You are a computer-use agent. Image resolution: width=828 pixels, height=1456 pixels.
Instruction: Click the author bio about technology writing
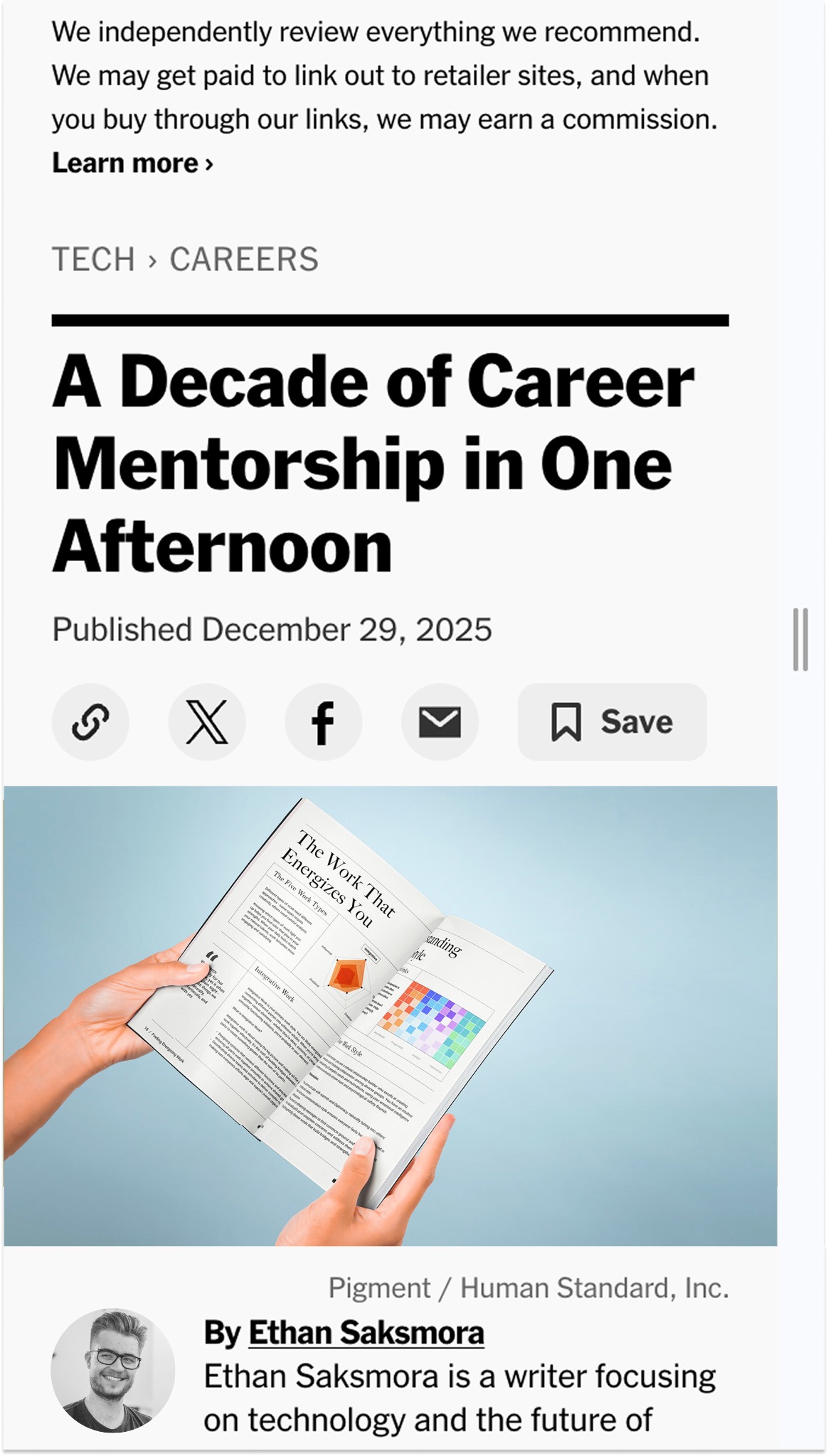tap(460, 1398)
